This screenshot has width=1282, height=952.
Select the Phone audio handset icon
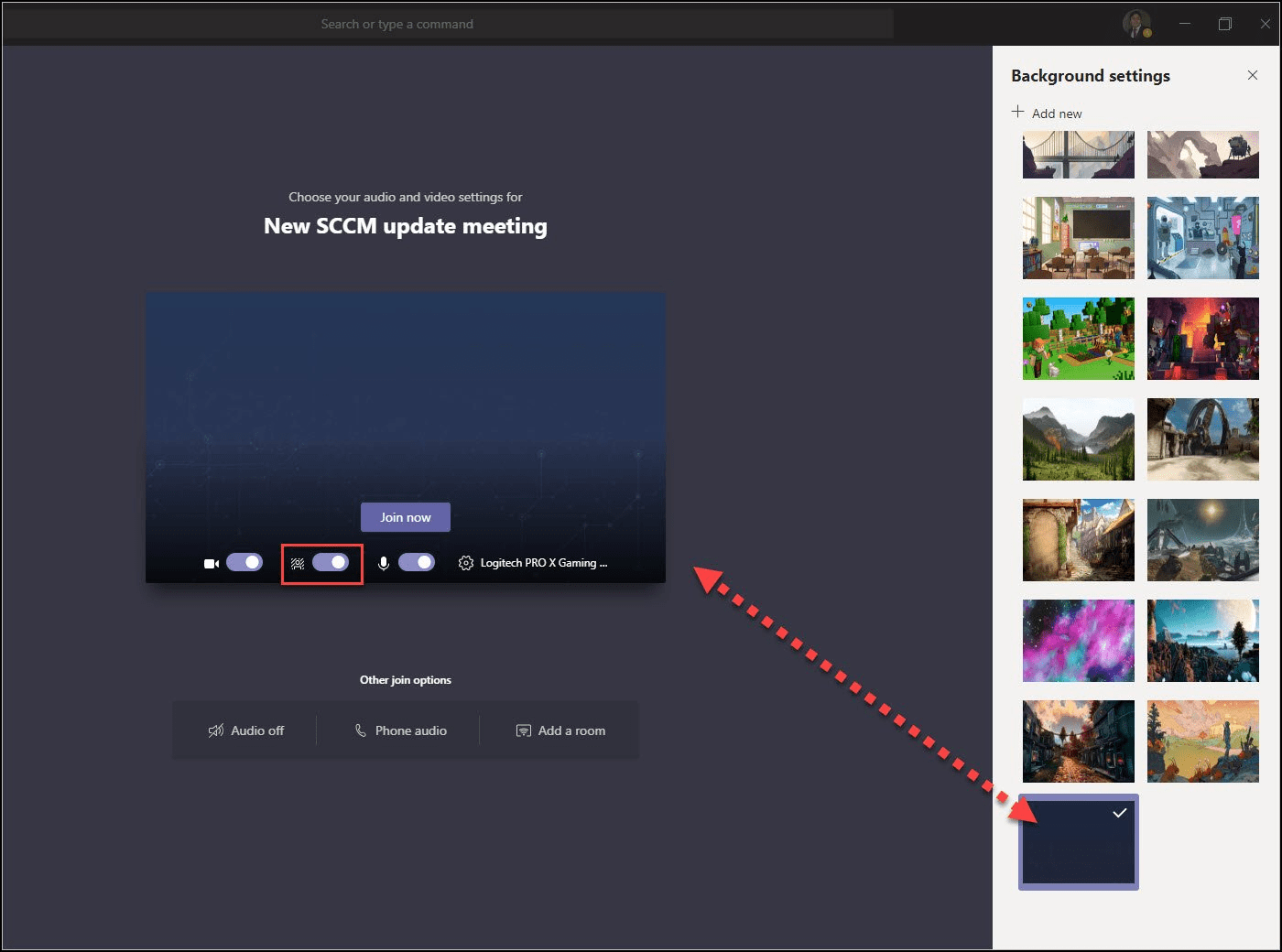tap(361, 730)
